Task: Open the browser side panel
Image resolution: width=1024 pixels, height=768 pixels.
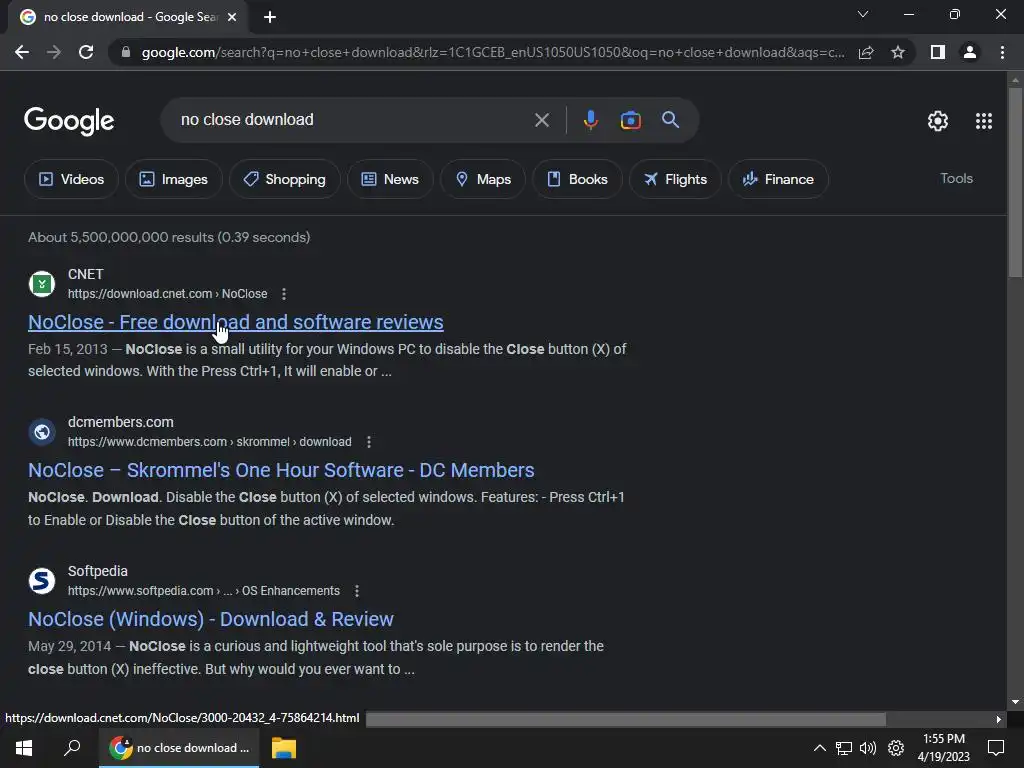Action: coord(938,52)
